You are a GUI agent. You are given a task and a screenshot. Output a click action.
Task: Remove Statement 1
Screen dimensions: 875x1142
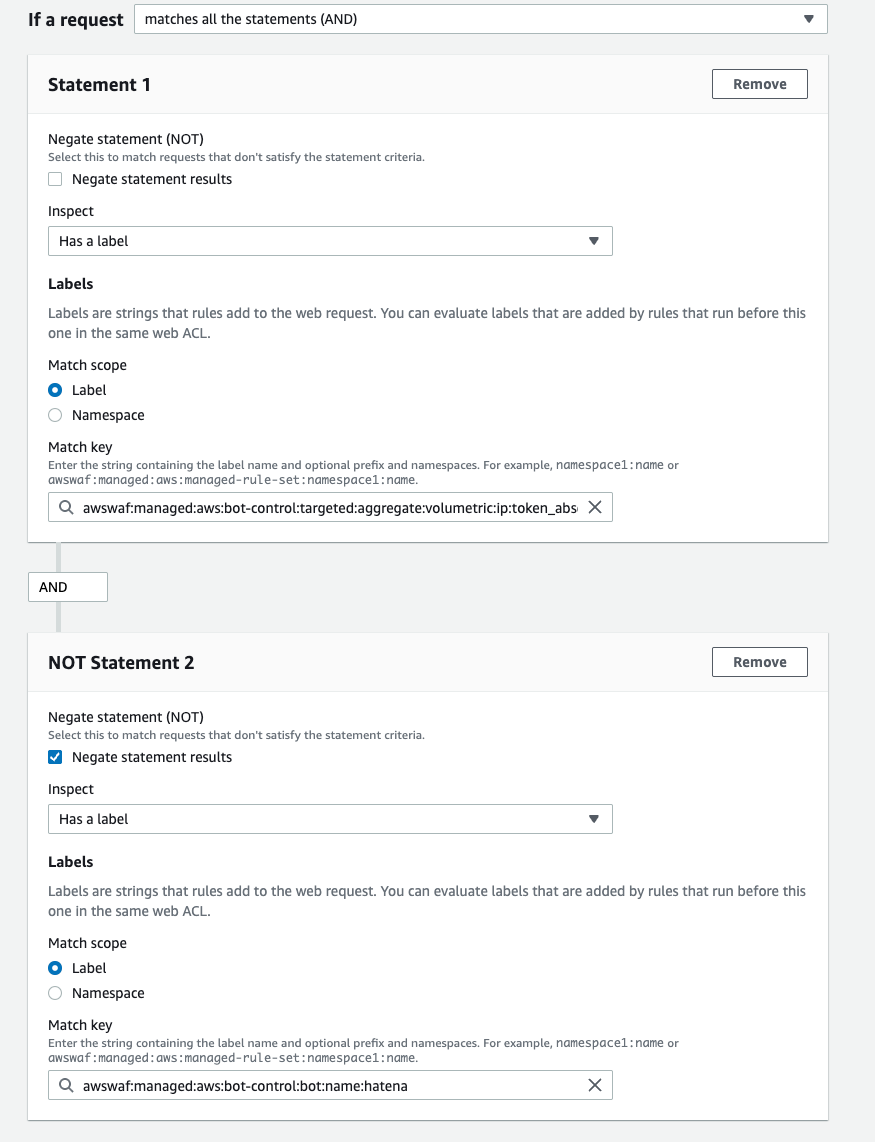tap(759, 84)
